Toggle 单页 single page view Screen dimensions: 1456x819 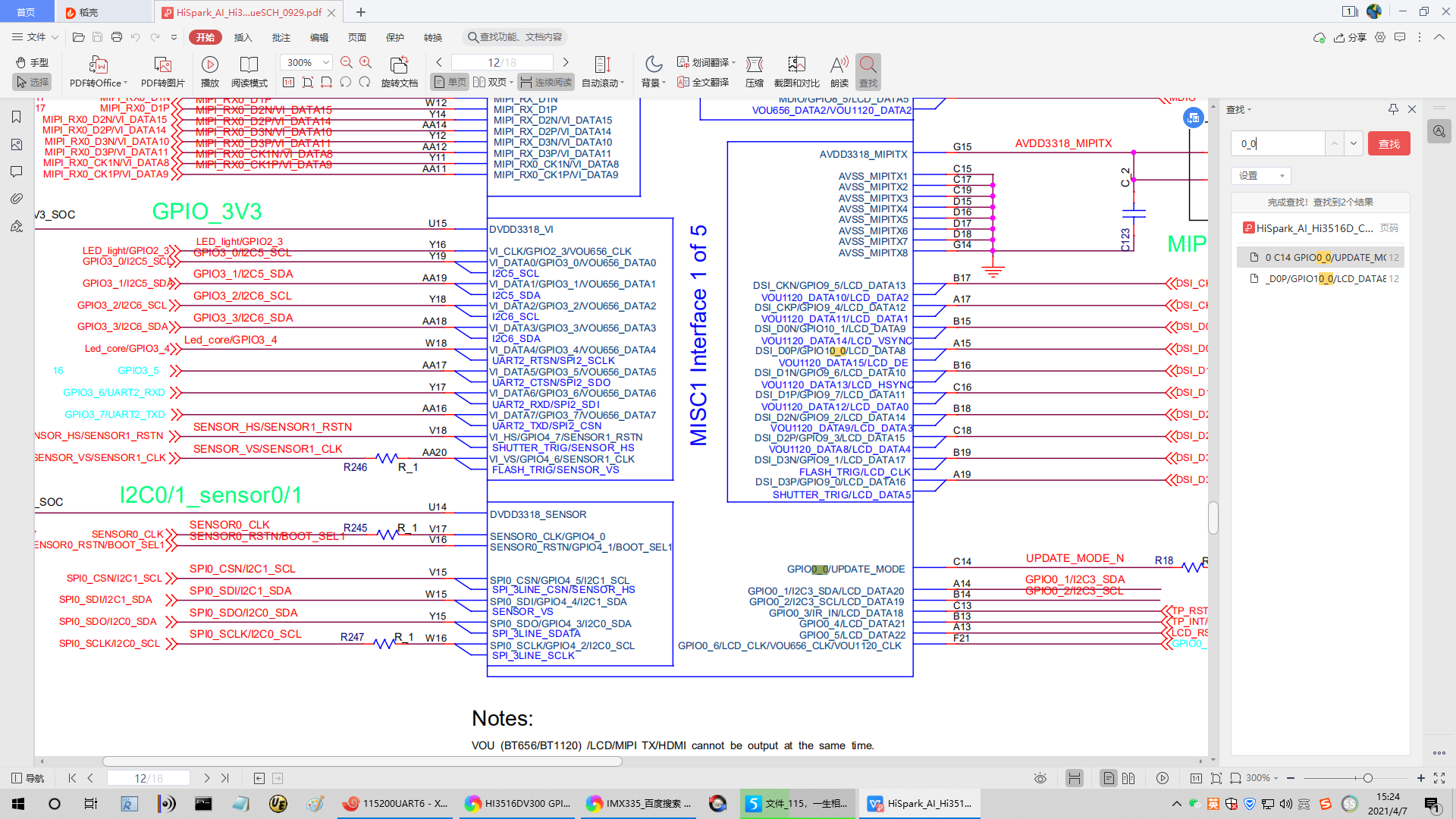click(x=450, y=82)
